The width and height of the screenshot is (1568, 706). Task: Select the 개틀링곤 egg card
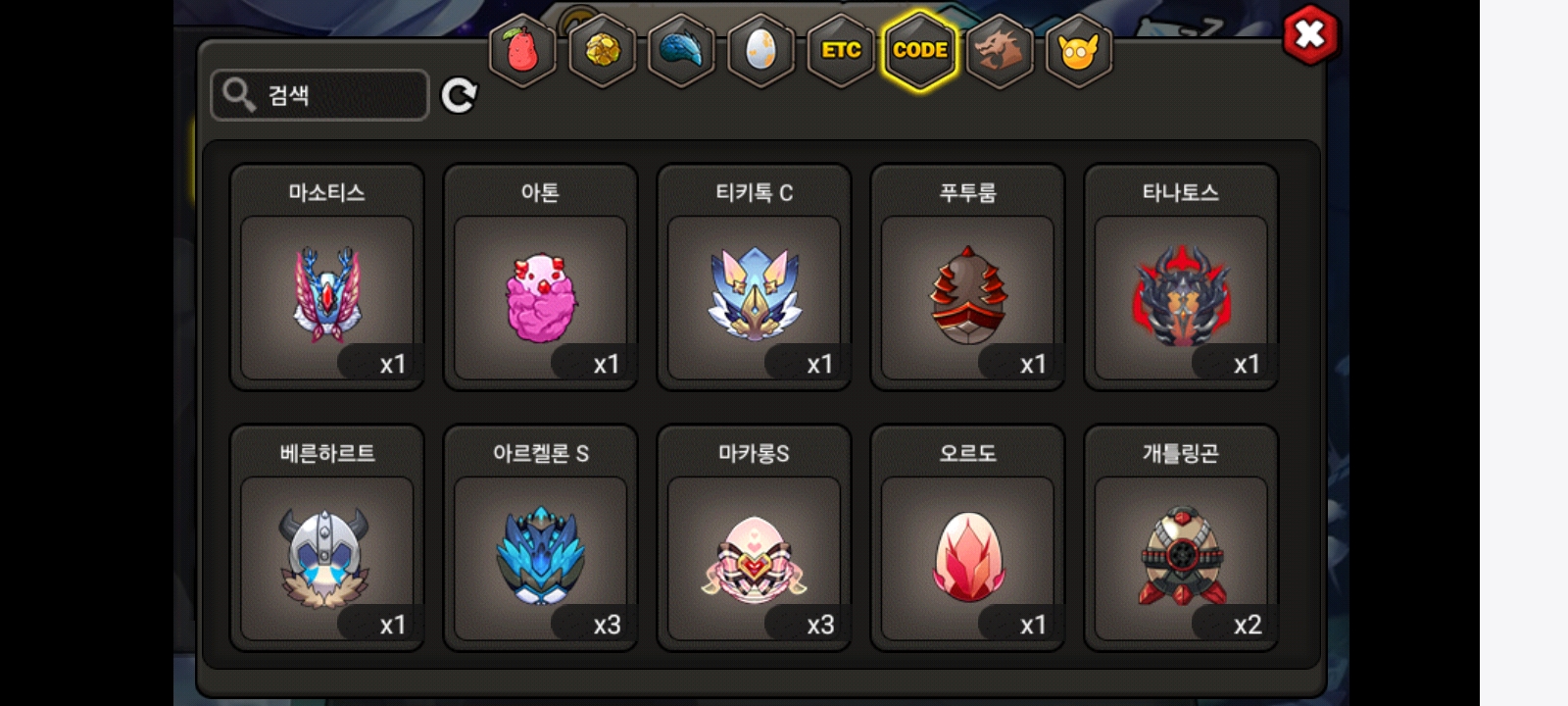coord(1181,538)
